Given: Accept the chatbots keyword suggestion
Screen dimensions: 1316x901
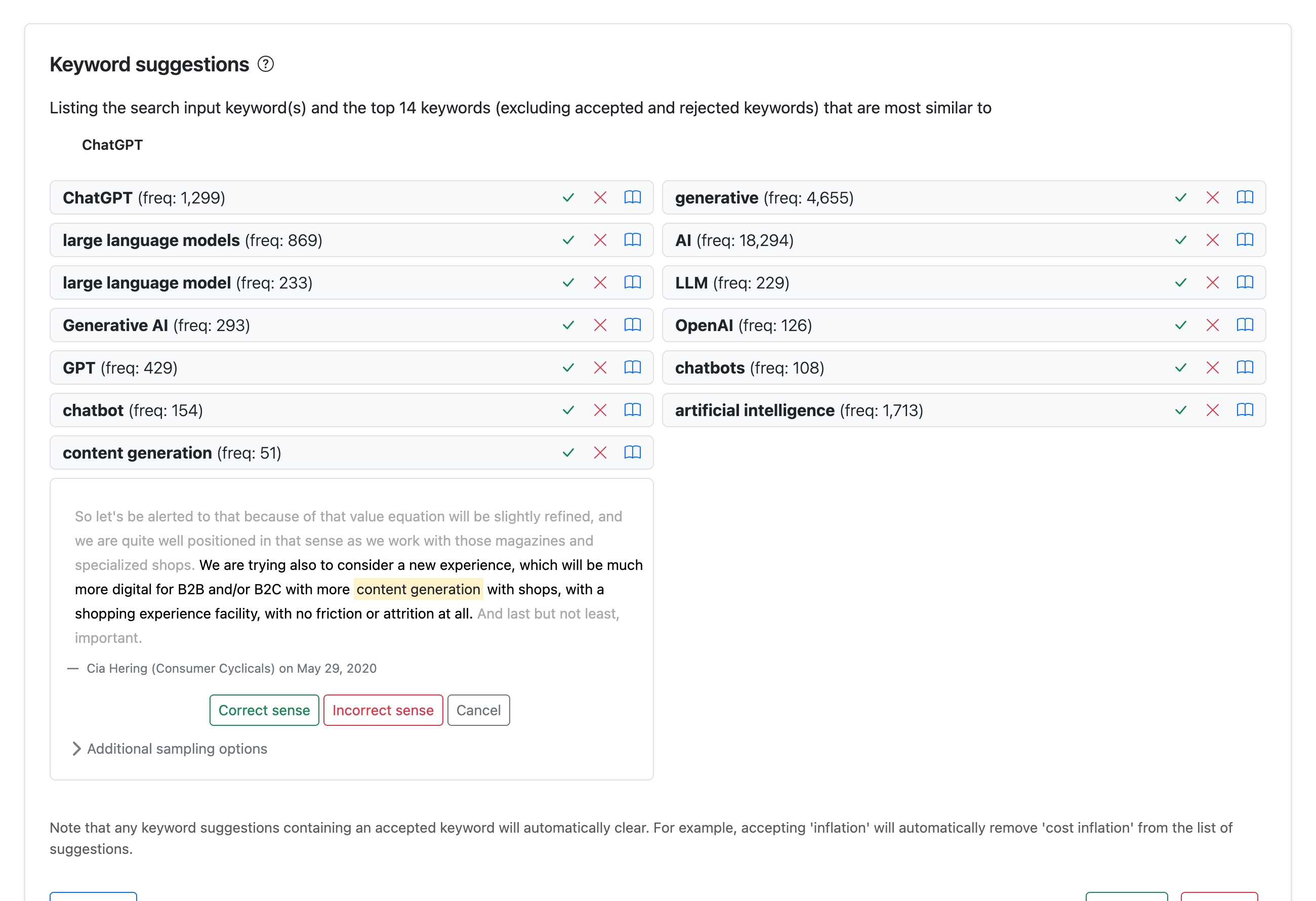Looking at the screenshot, I should pos(1180,367).
